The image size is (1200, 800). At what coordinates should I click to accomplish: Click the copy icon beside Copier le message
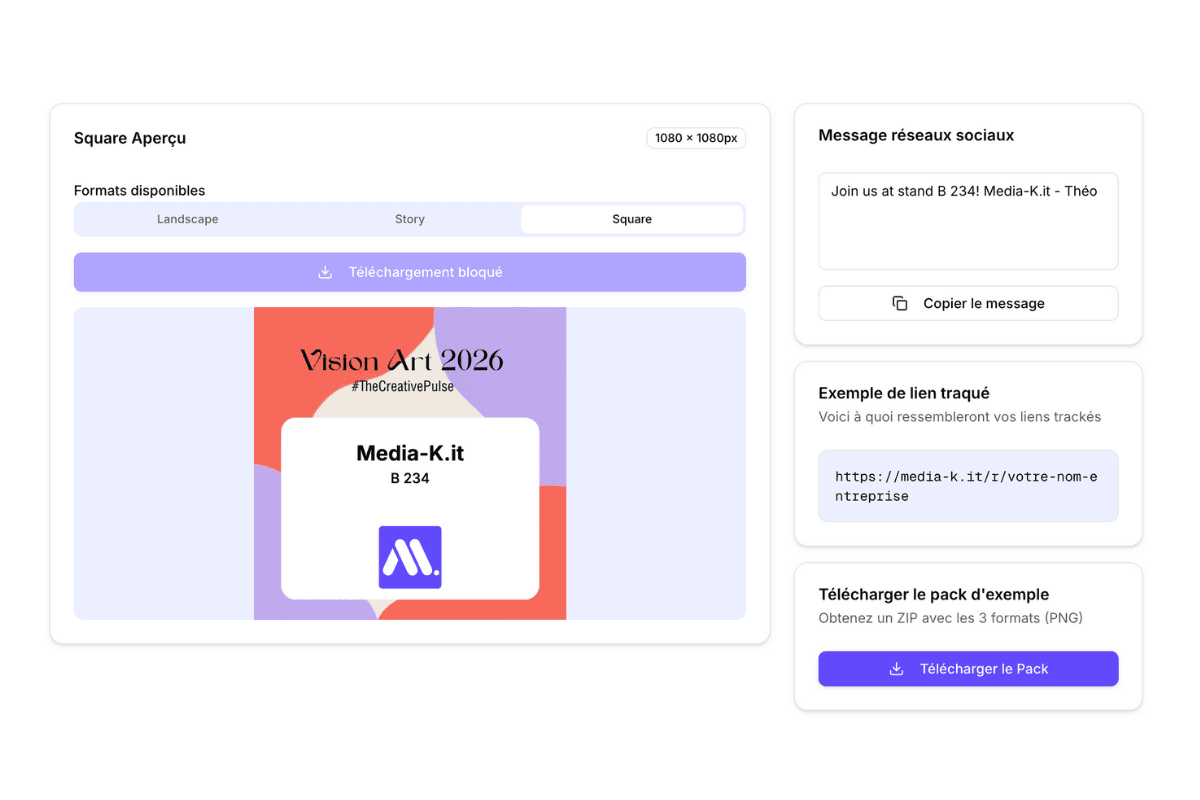point(898,303)
